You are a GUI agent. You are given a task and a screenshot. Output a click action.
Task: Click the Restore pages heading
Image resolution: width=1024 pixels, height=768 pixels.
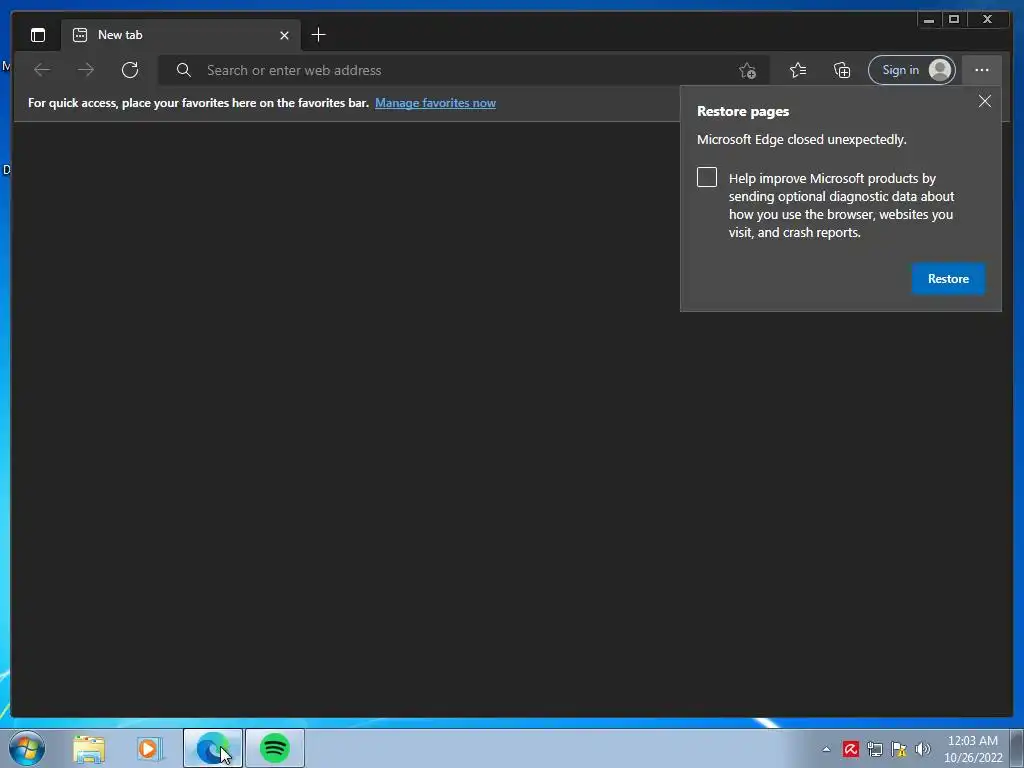click(743, 112)
